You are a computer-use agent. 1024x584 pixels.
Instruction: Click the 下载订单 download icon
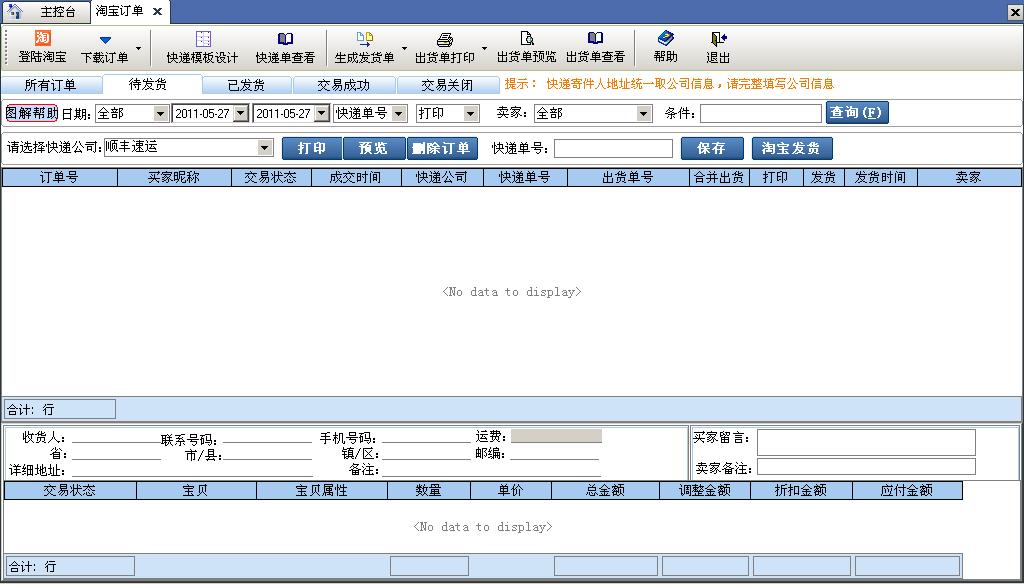tap(105, 40)
